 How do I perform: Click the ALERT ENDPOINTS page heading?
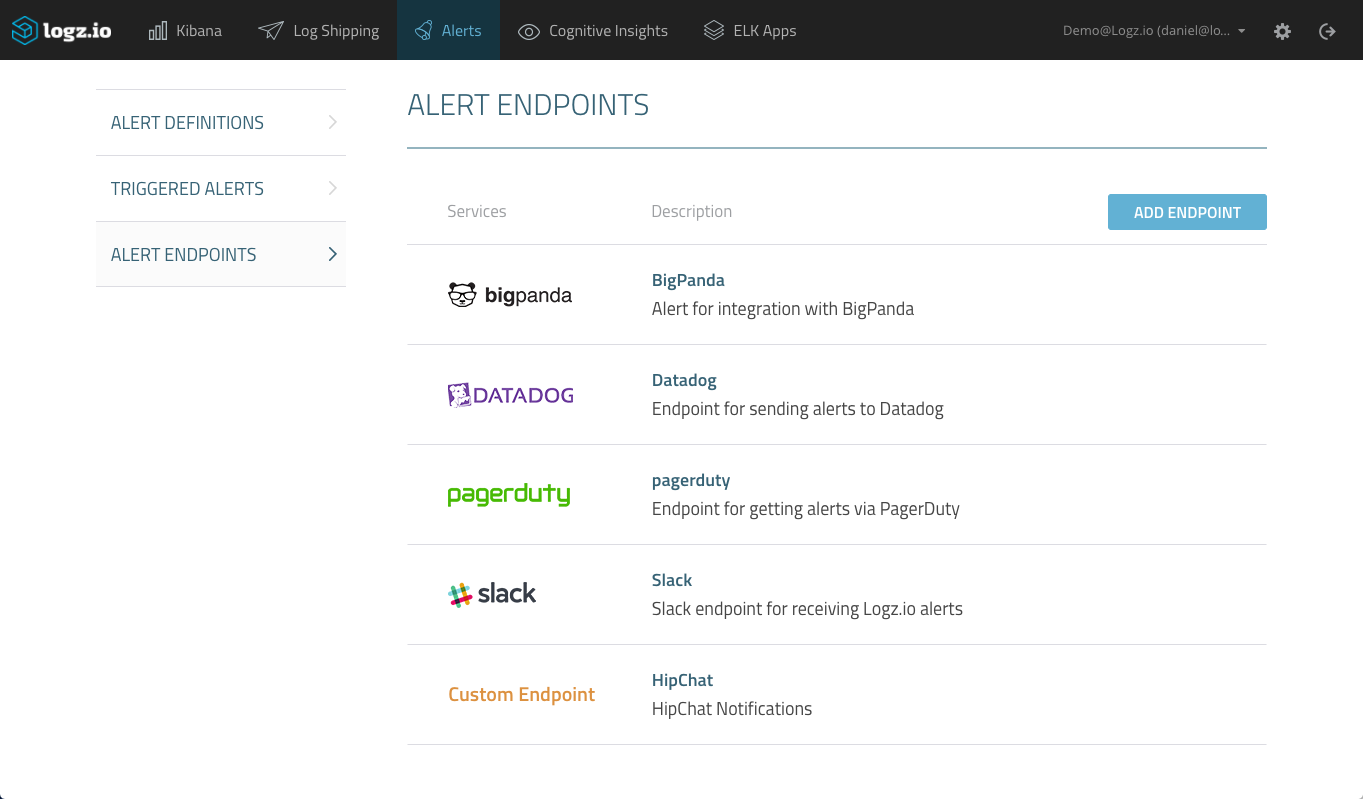528,105
